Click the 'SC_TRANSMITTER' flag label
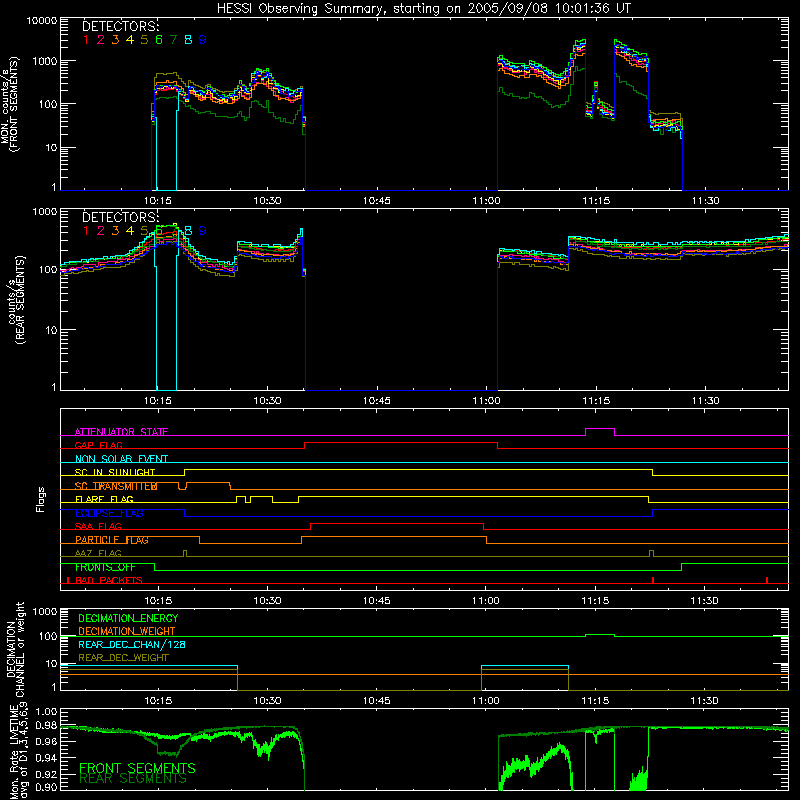 coord(116,486)
